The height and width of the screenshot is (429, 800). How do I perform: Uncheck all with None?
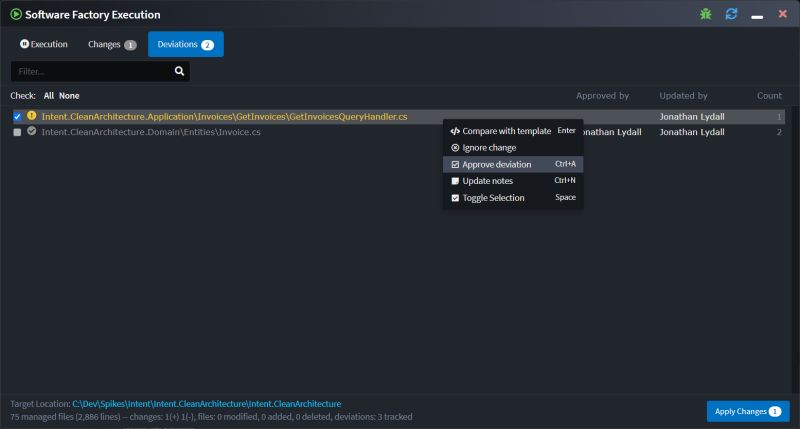tap(69, 96)
